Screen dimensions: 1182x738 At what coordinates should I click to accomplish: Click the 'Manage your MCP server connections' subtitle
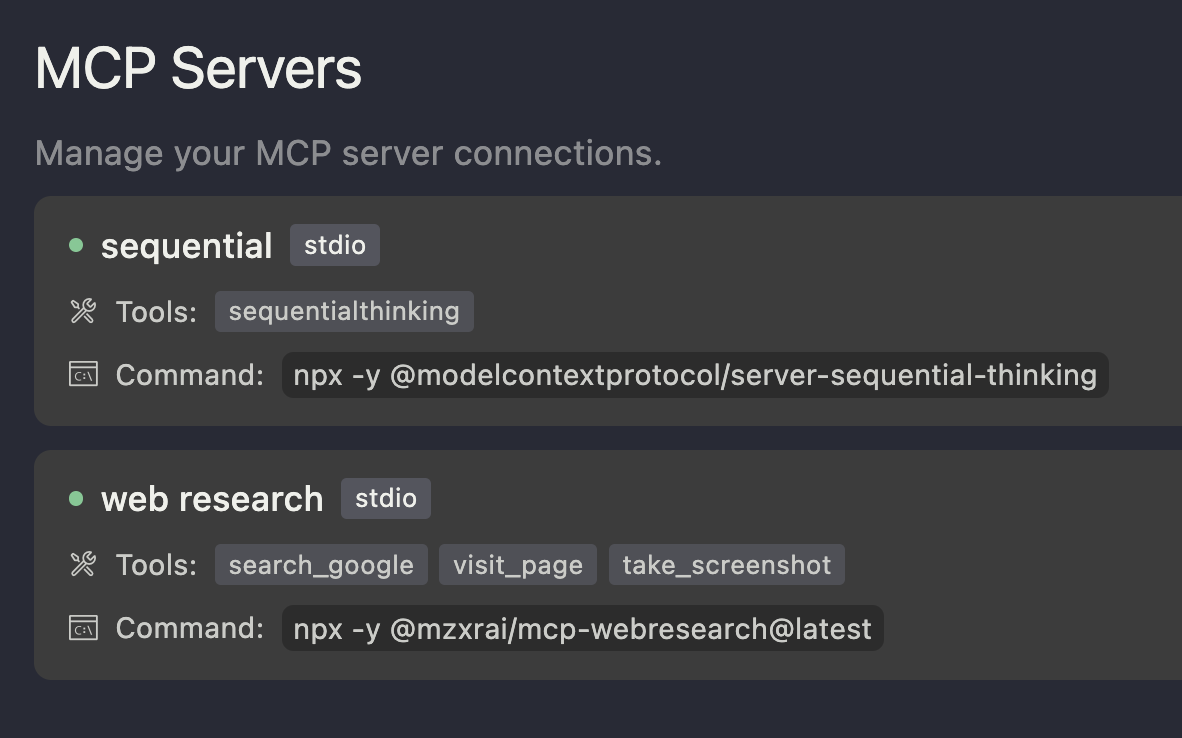point(348,153)
